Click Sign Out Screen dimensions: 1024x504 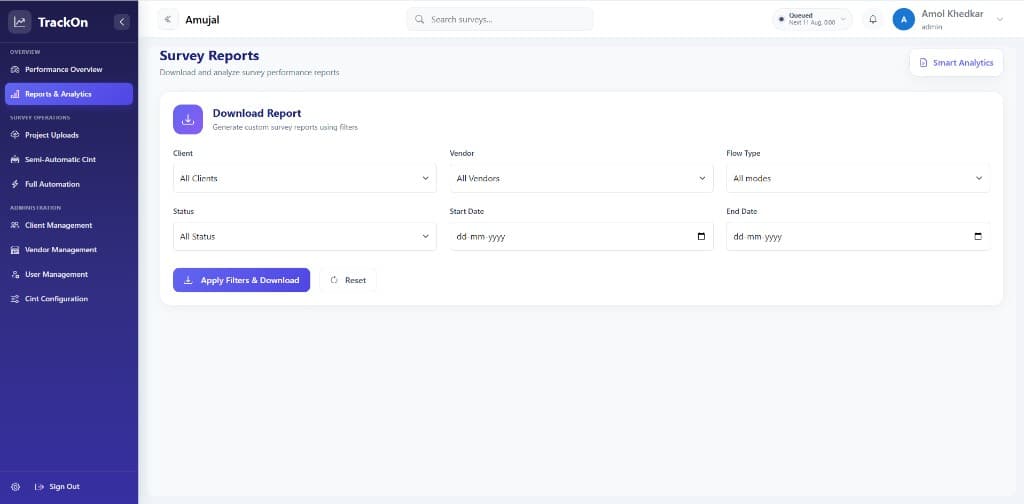(57, 487)
